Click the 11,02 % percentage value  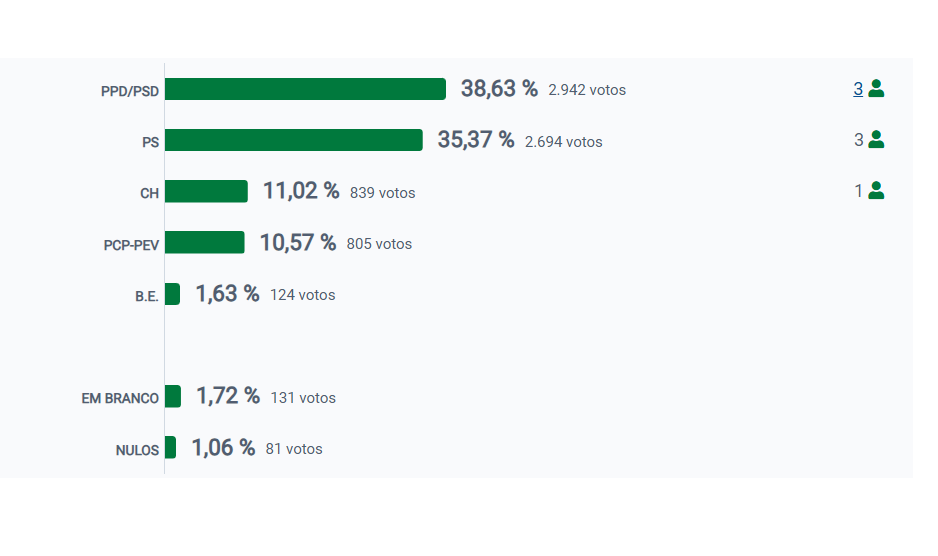tap(301, 191)
